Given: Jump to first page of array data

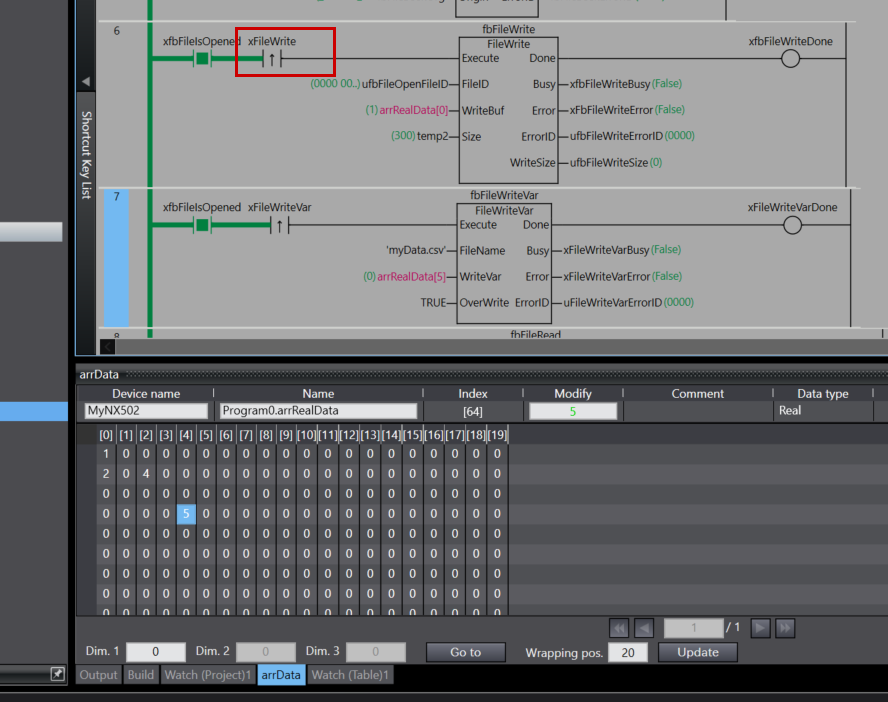Looking at the screenshot, I should 619,628.
